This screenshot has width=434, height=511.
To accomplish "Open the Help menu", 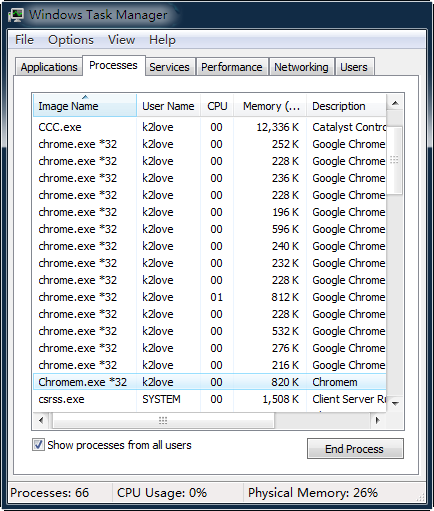I will pyautogui.click(x=162, y=40).
